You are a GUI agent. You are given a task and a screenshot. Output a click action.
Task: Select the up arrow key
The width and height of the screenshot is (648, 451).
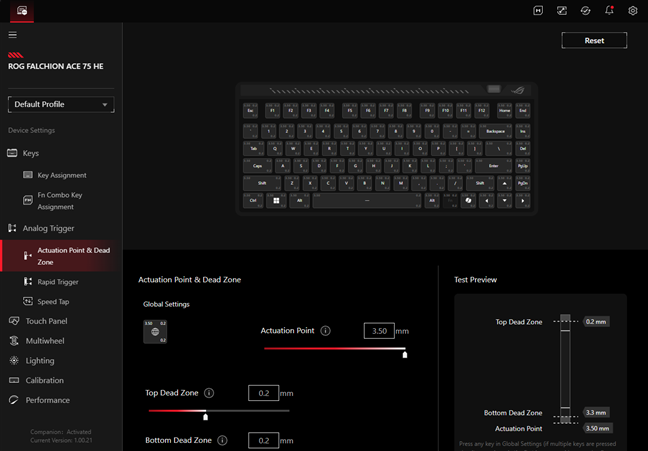click(505, 183)
